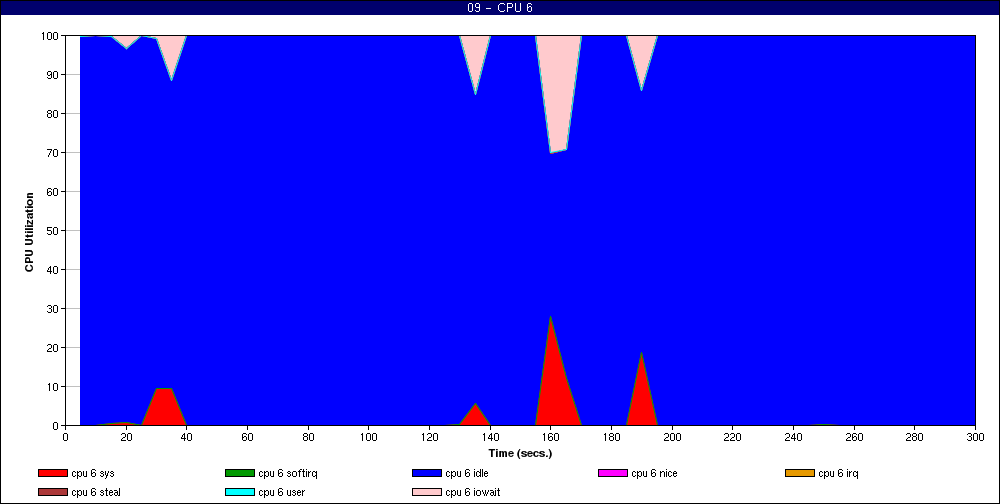Screen dimensions: 1000x504
Task: Click the x-axis tick label 240
Action: [793, 437]
